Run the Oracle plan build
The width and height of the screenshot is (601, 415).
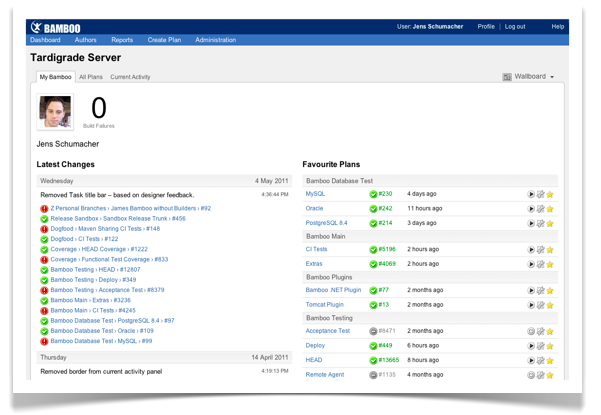click(531, 209)
